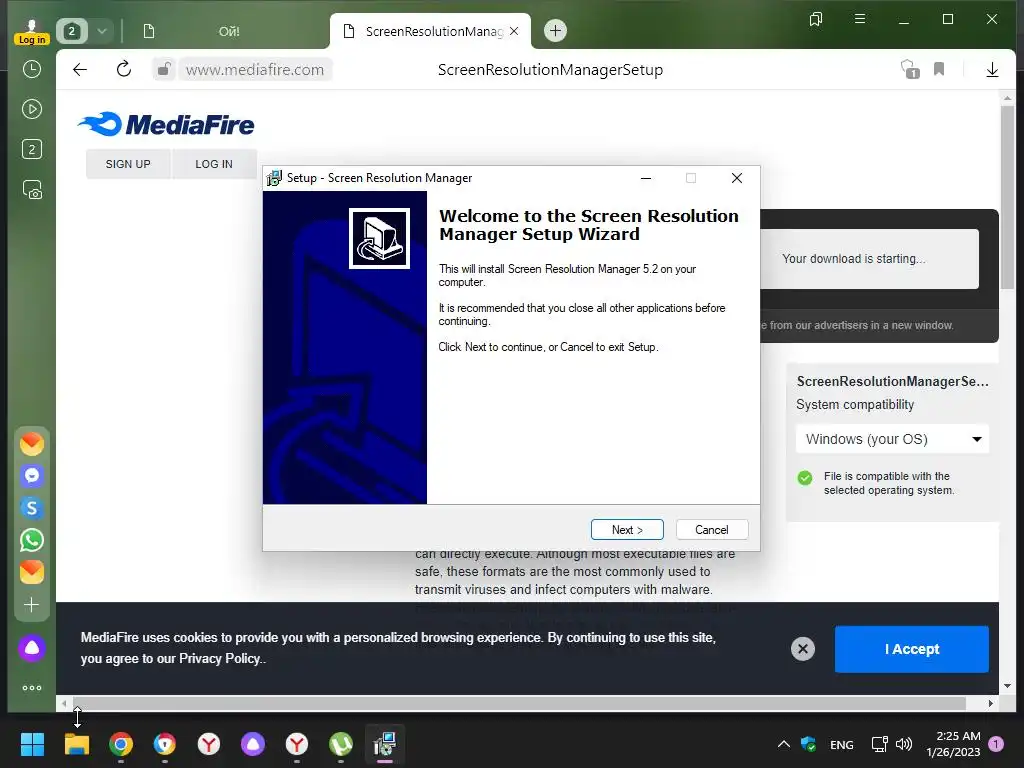Screen dimensions: 1024x768
Task: Open File Explorer from the taskbar
Action: (x=76, y=744)
